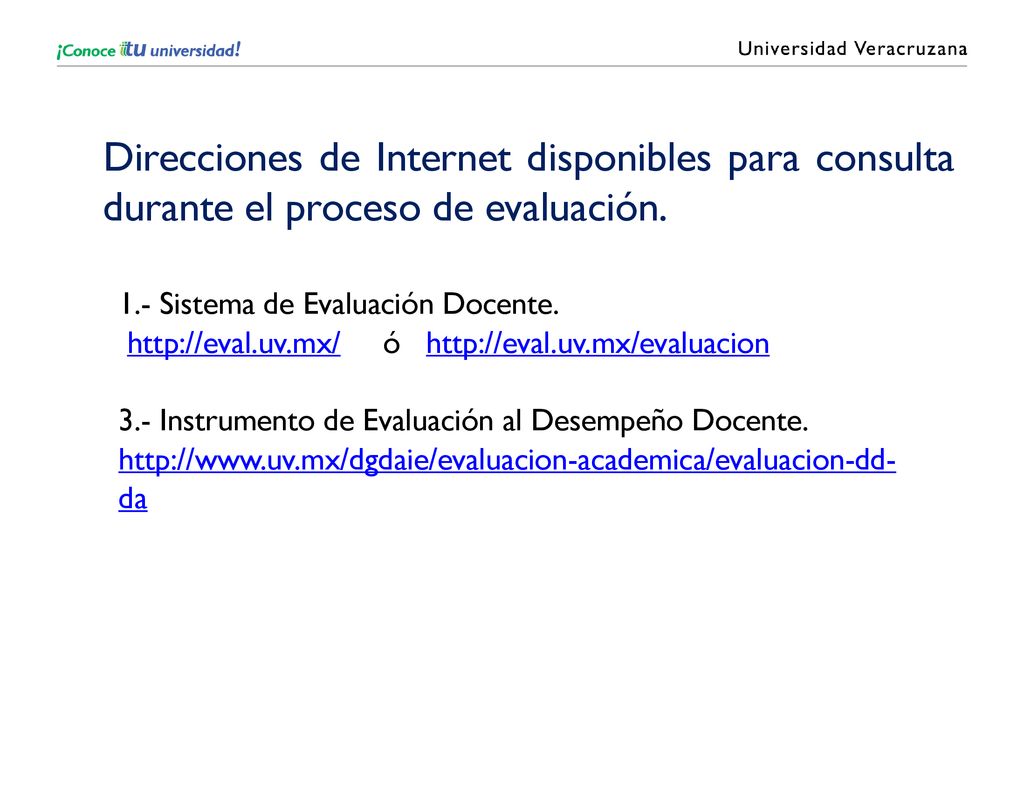Click '1.- Sistema de Evaluación Docente.' text

pos(339,304)
